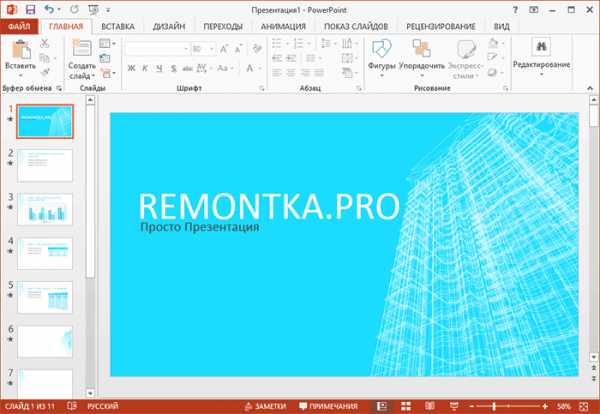The height and width of the screenshot is (414, 600).
Task: Click the REMONTKA.PRO title text on slide
Action: coord(269,206)
